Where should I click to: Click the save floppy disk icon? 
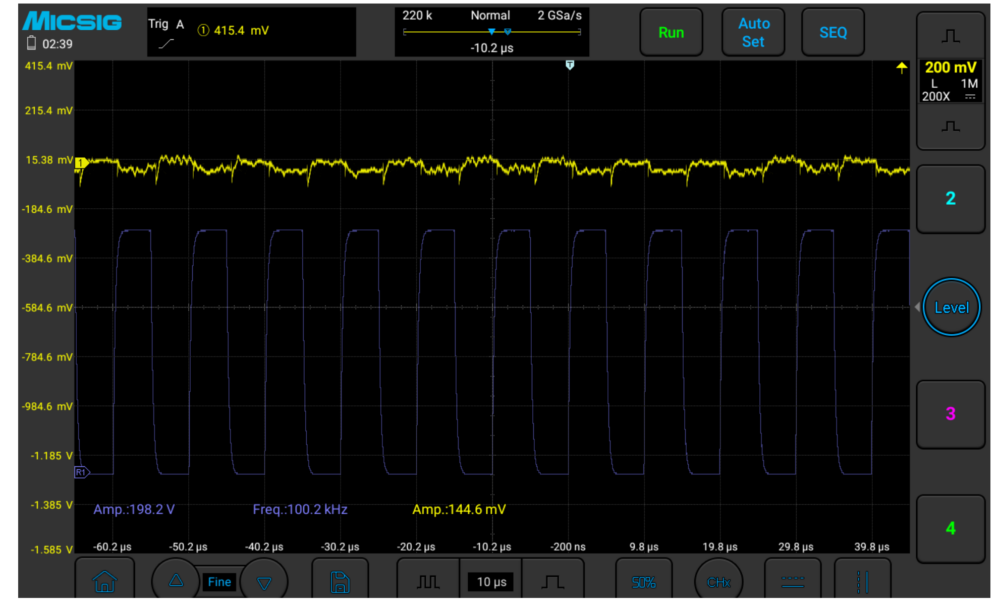339,581
